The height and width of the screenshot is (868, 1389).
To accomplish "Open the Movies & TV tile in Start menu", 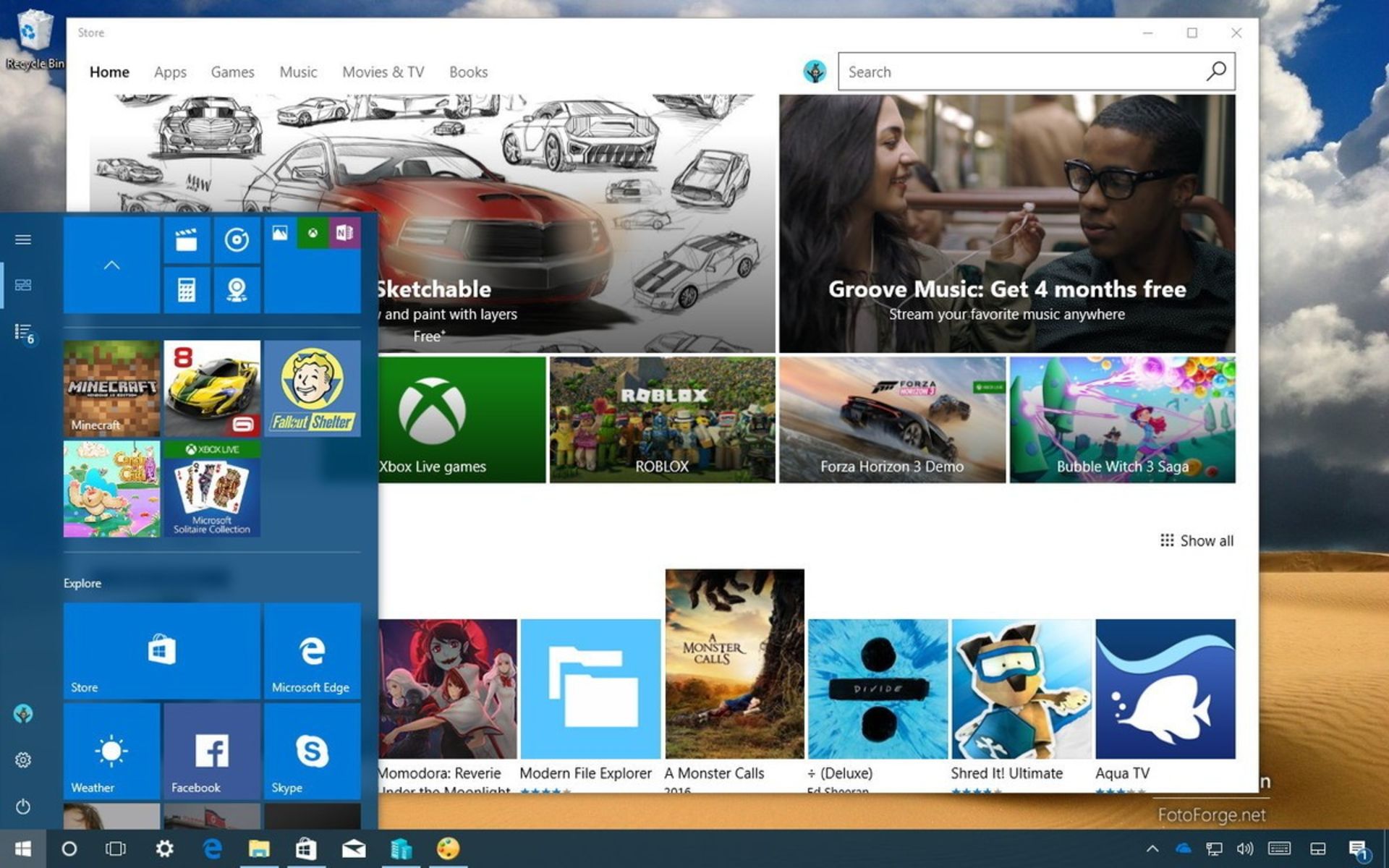I will tap(187, 239).
